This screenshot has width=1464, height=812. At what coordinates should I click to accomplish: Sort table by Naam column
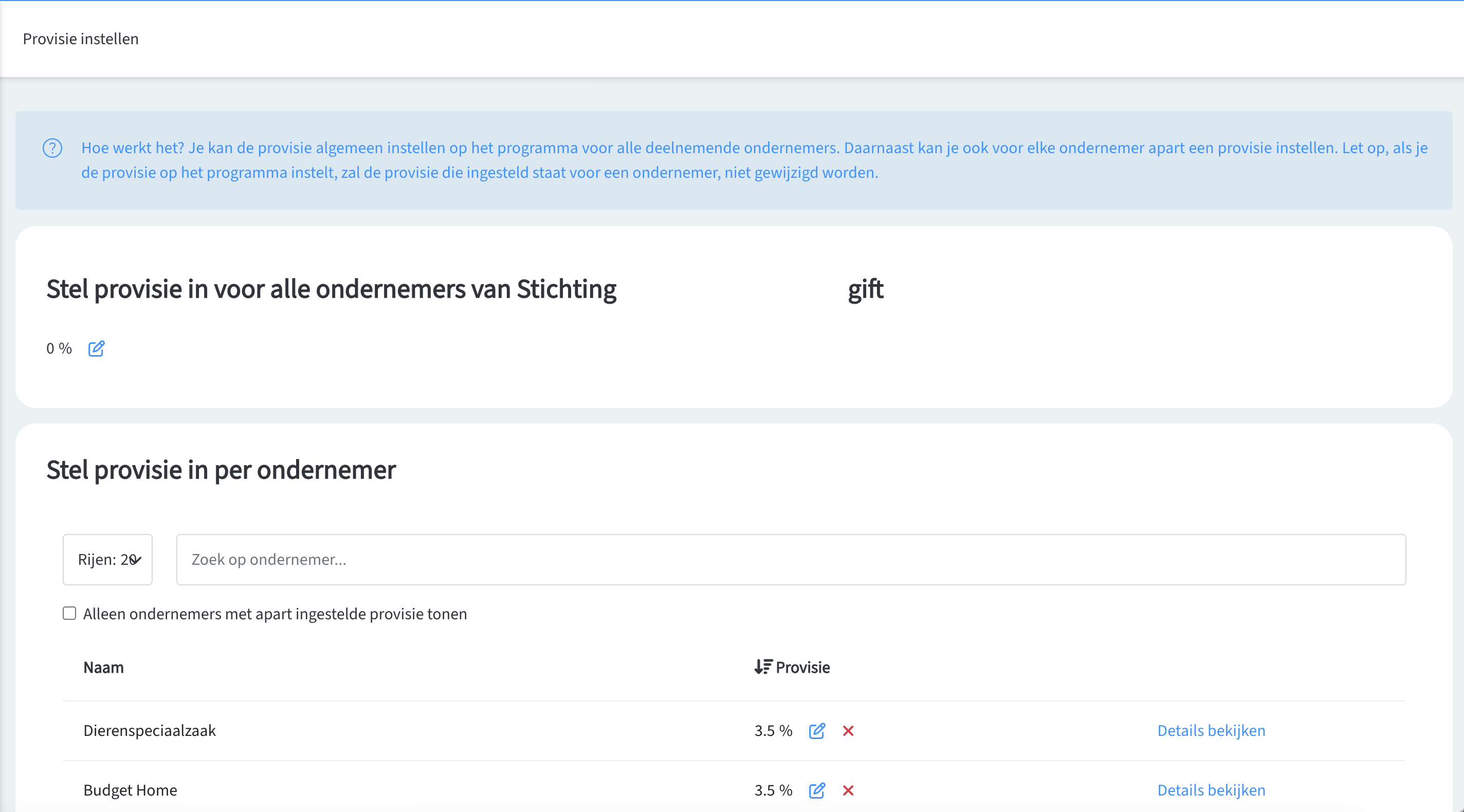click(x=103, y=667)
